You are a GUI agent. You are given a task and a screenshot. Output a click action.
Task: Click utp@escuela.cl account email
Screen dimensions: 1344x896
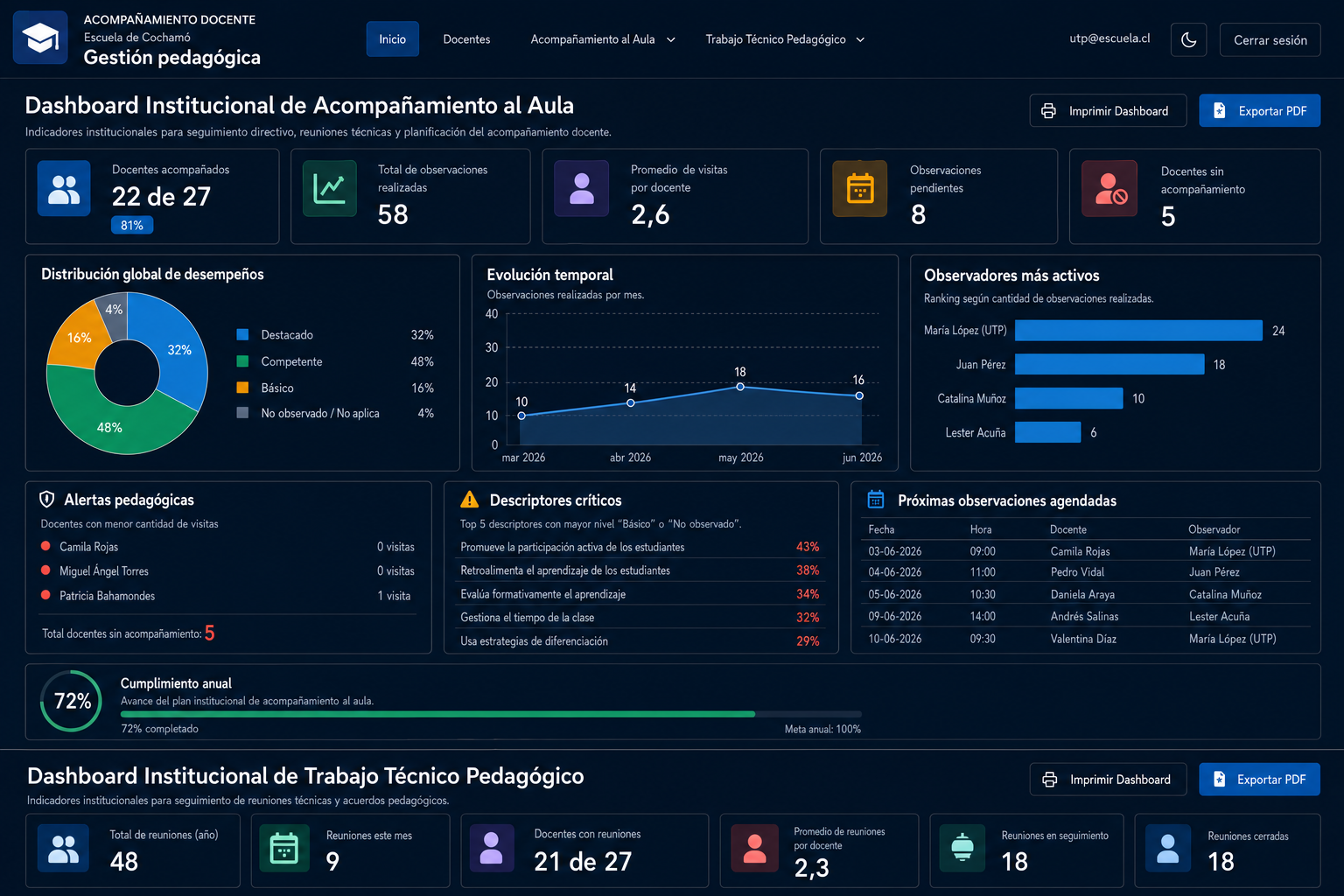point(1109,38)
